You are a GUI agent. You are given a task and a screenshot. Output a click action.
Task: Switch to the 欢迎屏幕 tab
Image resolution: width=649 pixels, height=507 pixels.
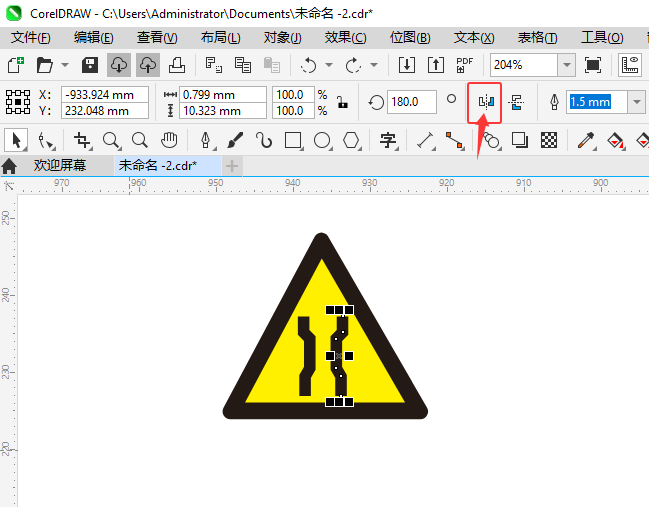[x=60, y=166]
